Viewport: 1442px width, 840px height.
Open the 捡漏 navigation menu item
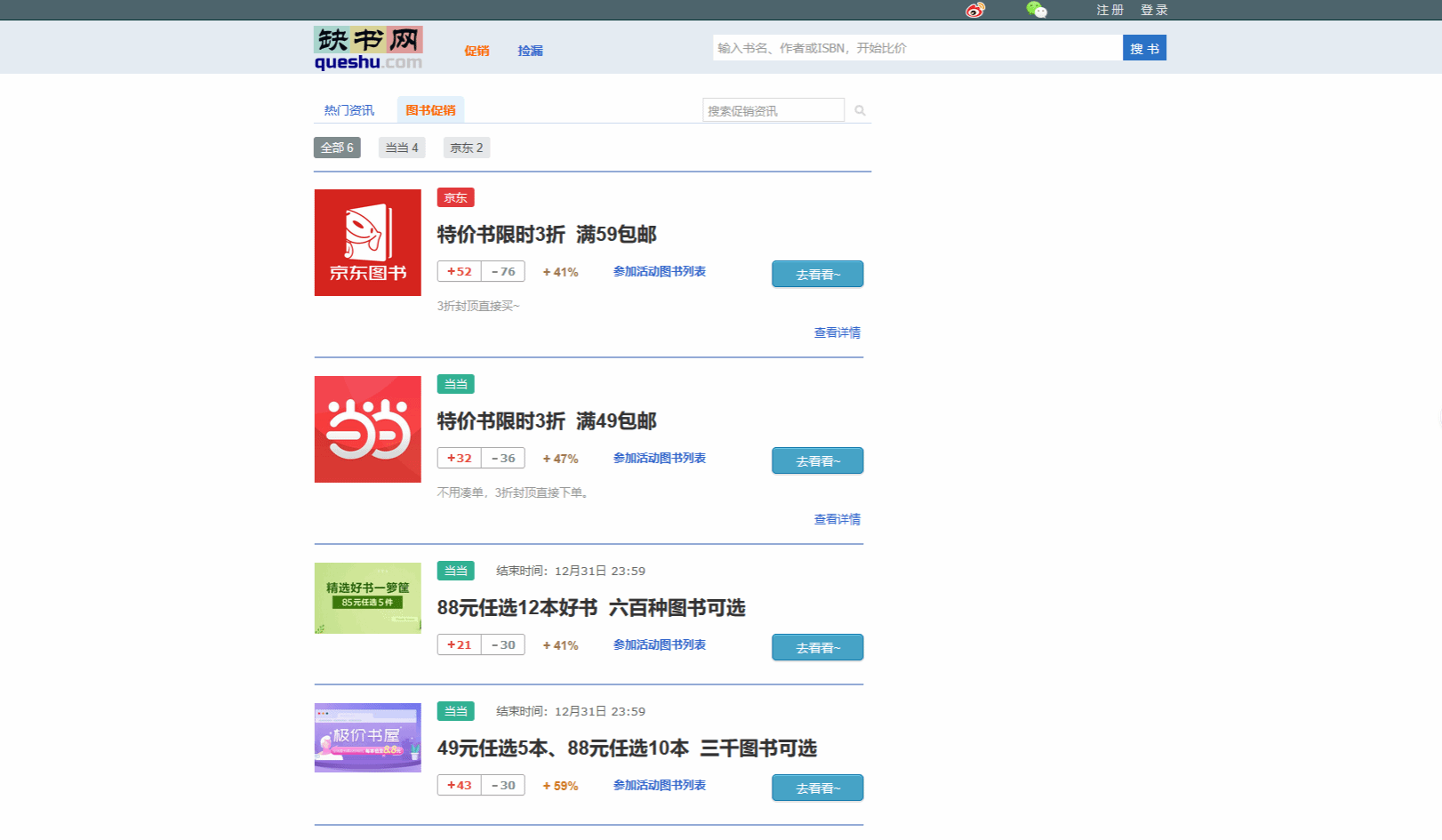tap(530, 51)
